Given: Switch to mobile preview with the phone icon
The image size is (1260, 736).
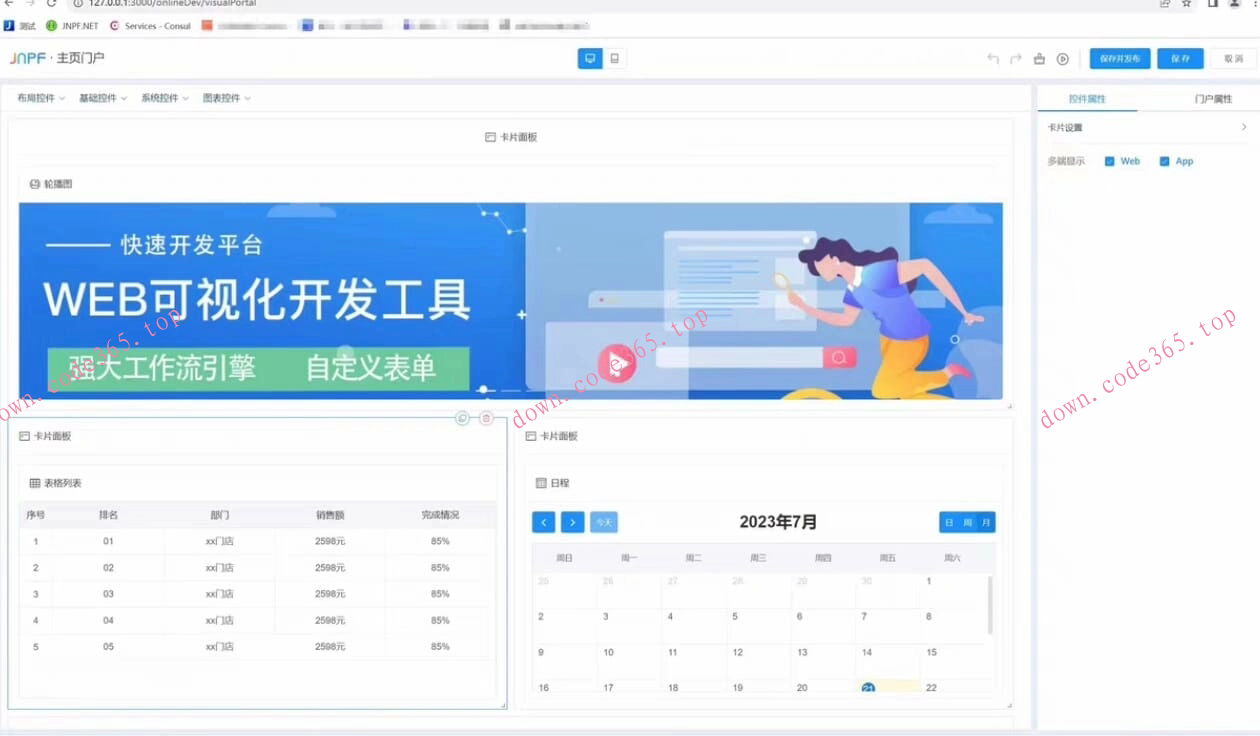Looking at the screenshot, I should coord(614,58).
